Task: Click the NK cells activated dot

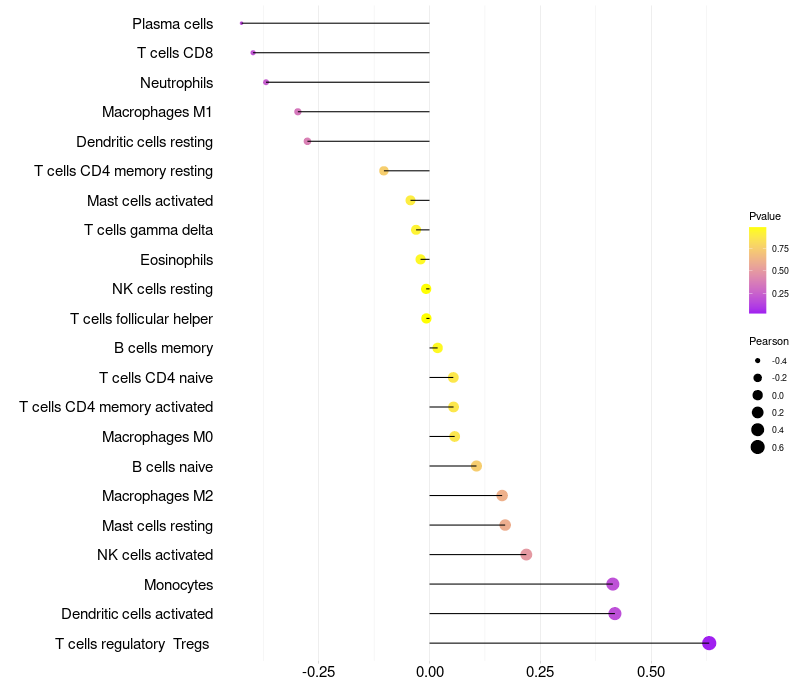Action: pyautogui.click(x=527, y=555)
